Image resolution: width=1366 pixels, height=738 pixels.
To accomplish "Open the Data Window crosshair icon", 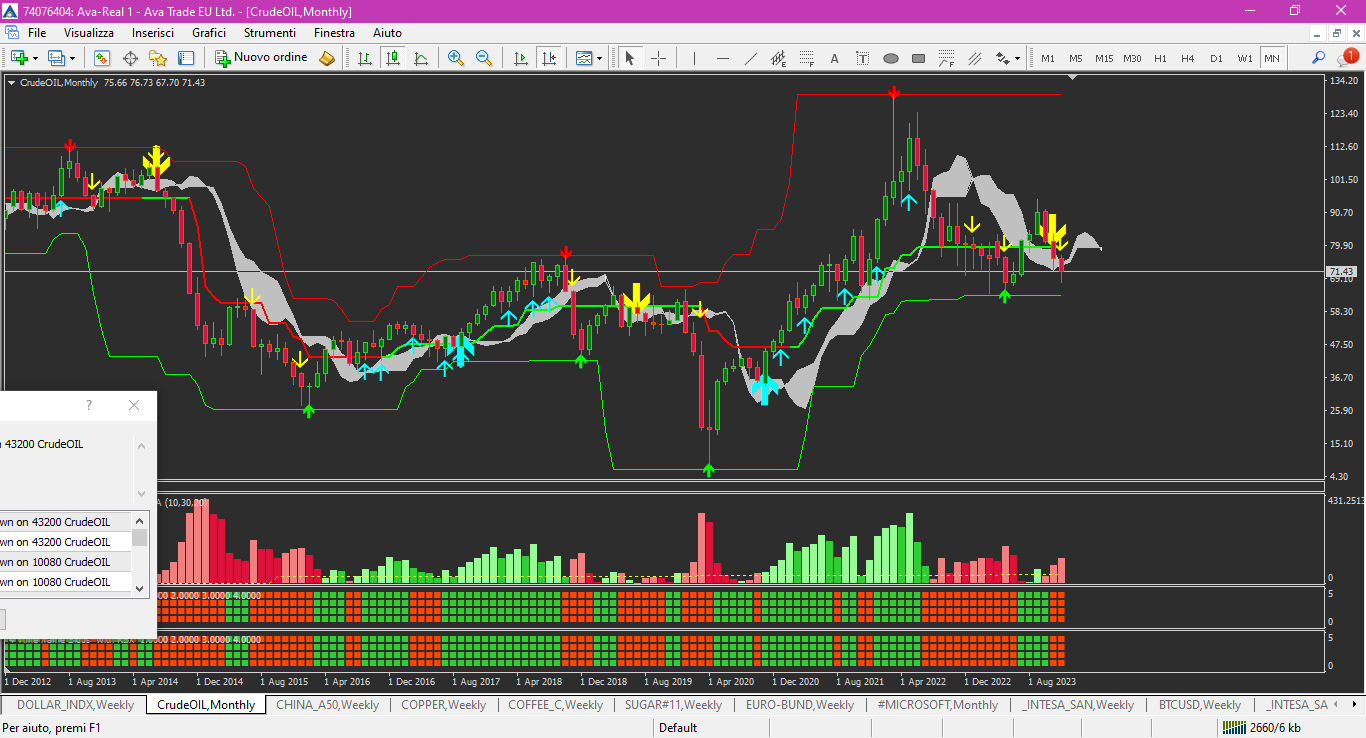I will 130,58.
